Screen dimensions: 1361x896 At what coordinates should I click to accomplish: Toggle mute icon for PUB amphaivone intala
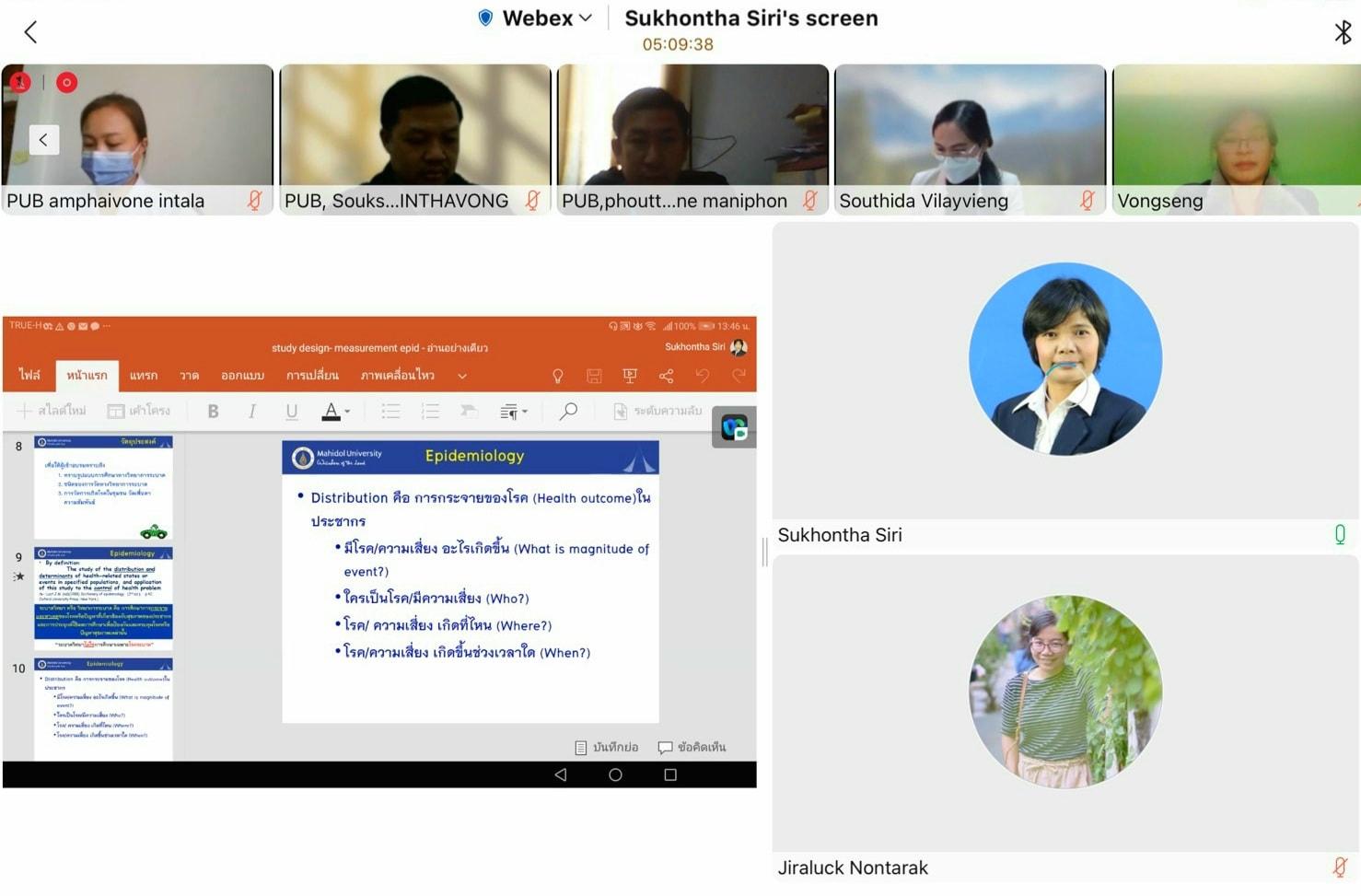tap(255, 200)
